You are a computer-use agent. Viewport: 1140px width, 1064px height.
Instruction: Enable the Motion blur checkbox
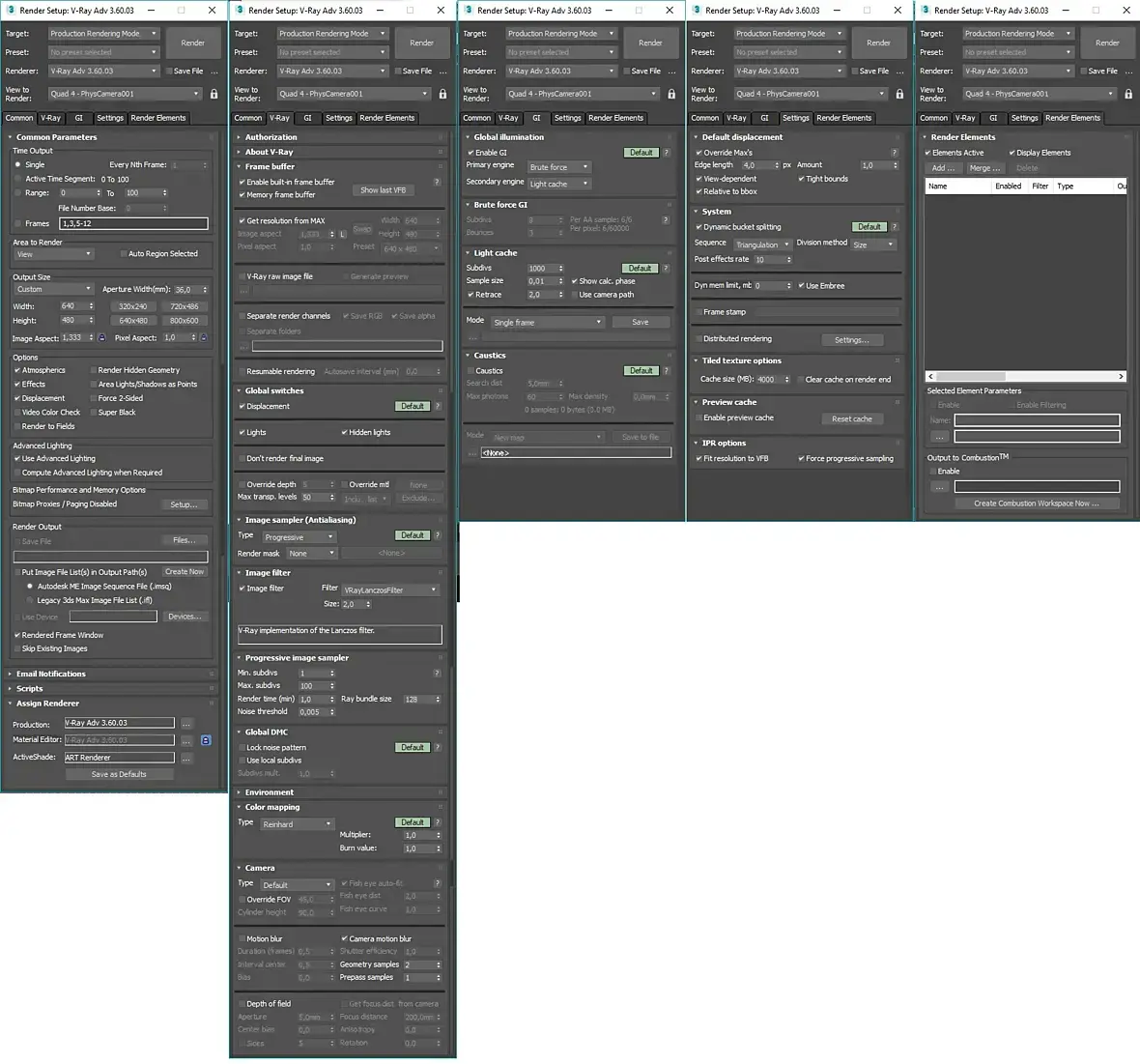coord(242,939)
